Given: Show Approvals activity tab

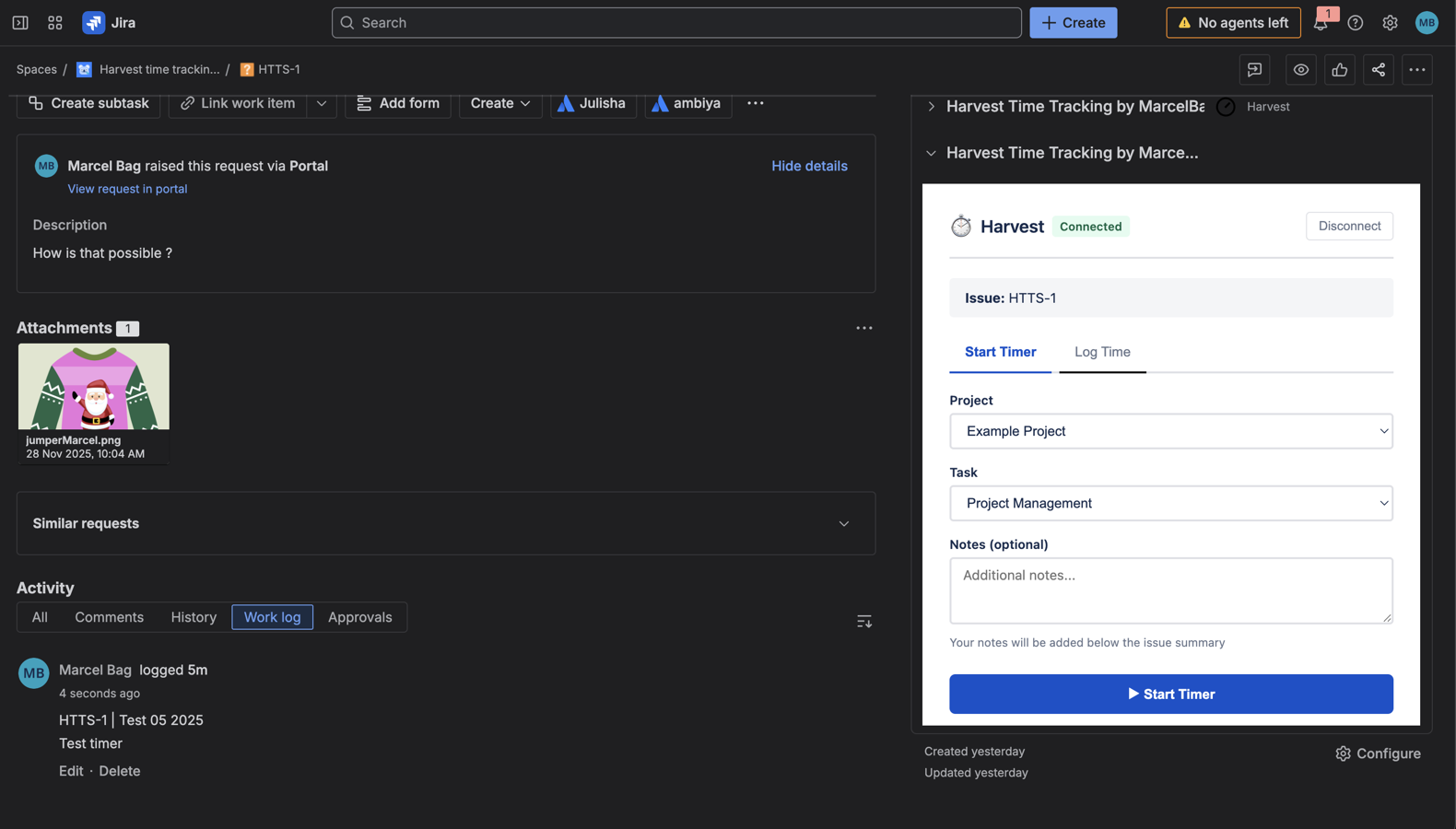Looking at the screenshot, I should click(x=360, y=617).
